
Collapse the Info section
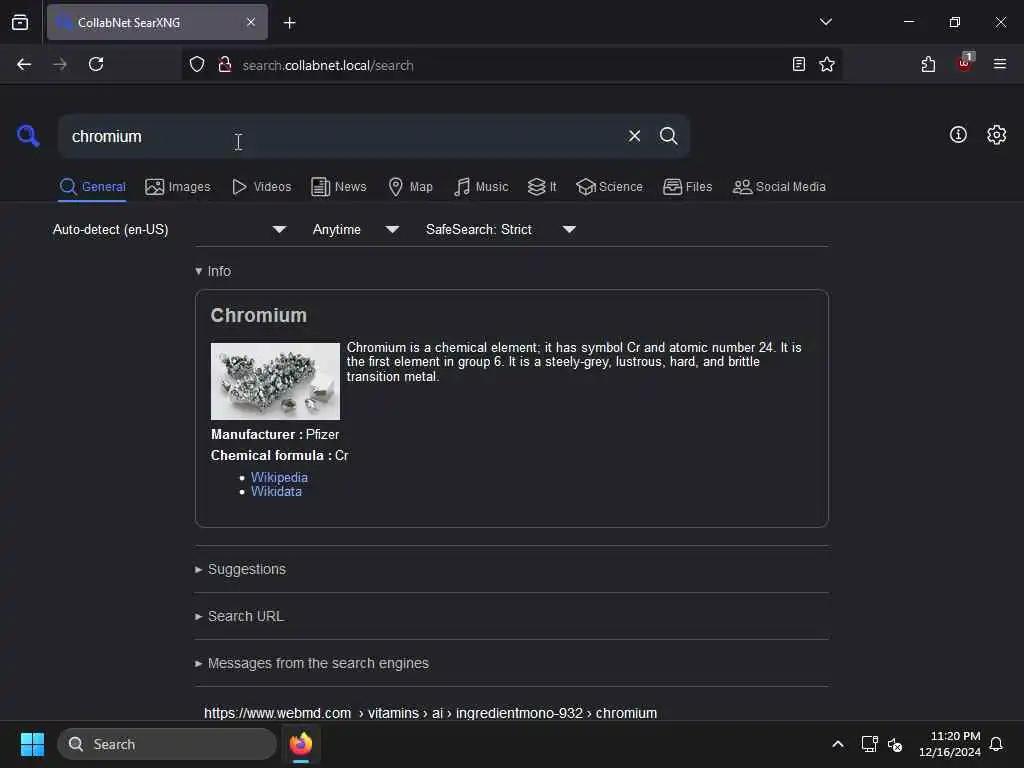213,271
